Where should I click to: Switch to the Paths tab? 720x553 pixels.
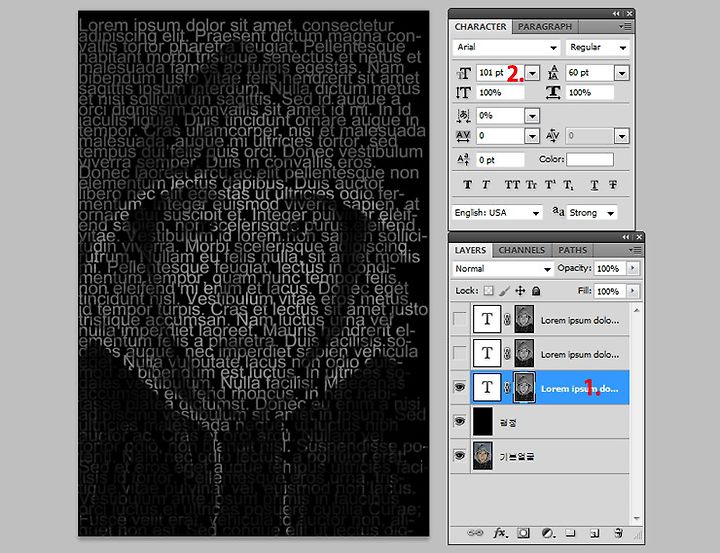pyautogui.click(x=573, y=250)
